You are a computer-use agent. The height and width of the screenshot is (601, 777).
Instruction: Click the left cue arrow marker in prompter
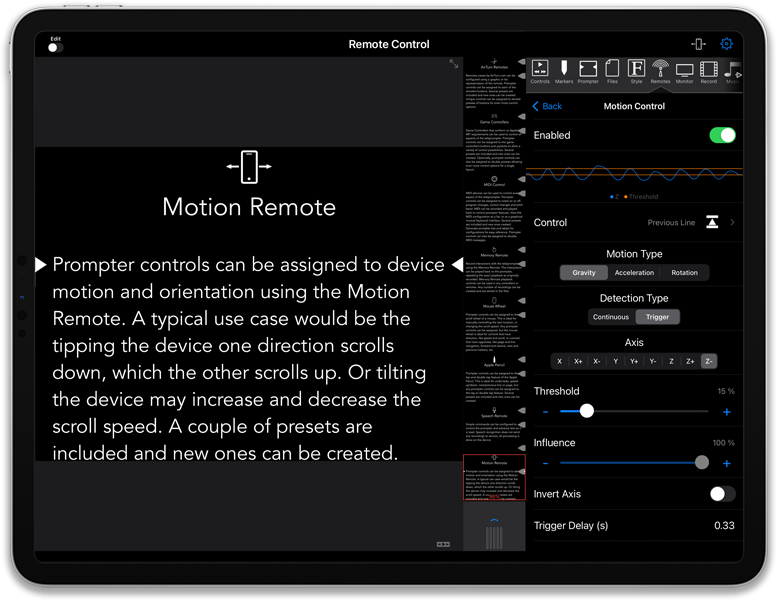coord(41,265)
